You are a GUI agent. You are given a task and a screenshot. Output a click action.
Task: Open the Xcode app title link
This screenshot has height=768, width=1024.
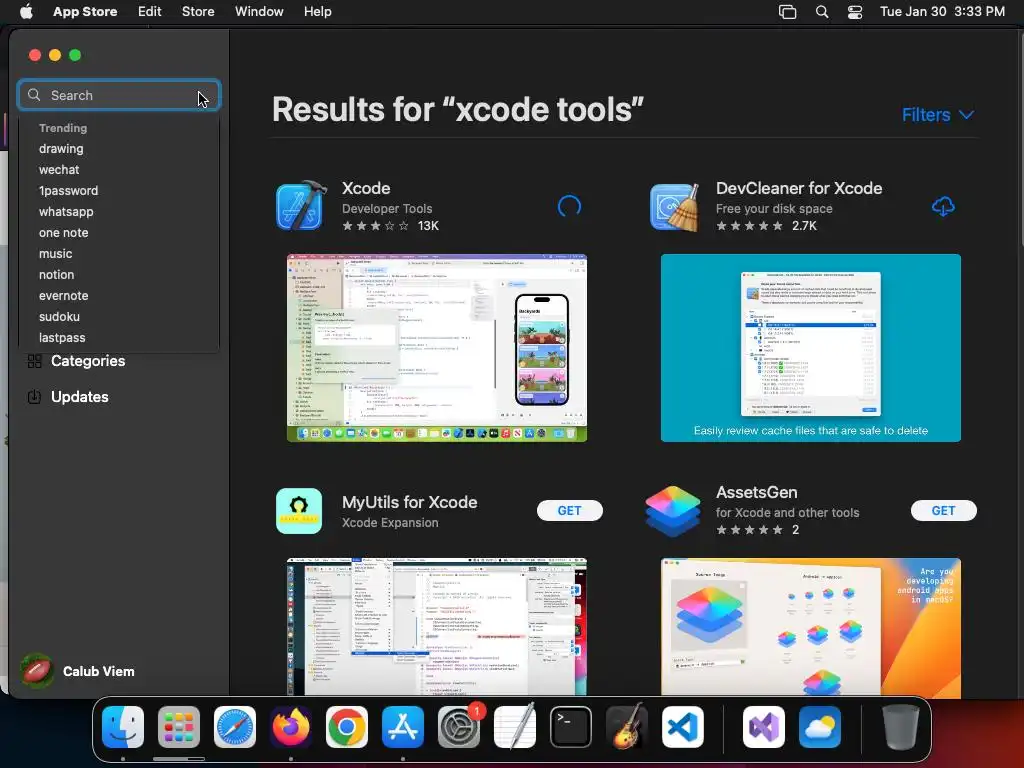click(366, 188)
